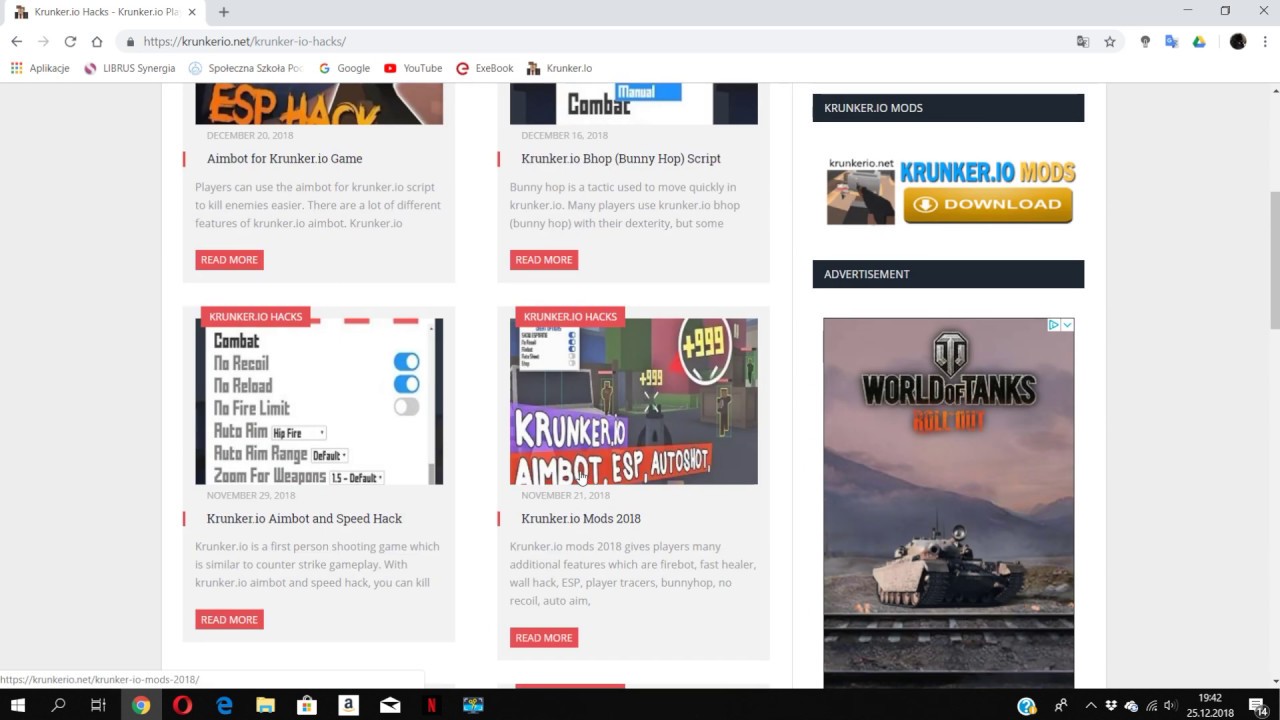Open the ESP Hack thumbnail image
This screenshot has width=1280, height=720.
point(319,104)
